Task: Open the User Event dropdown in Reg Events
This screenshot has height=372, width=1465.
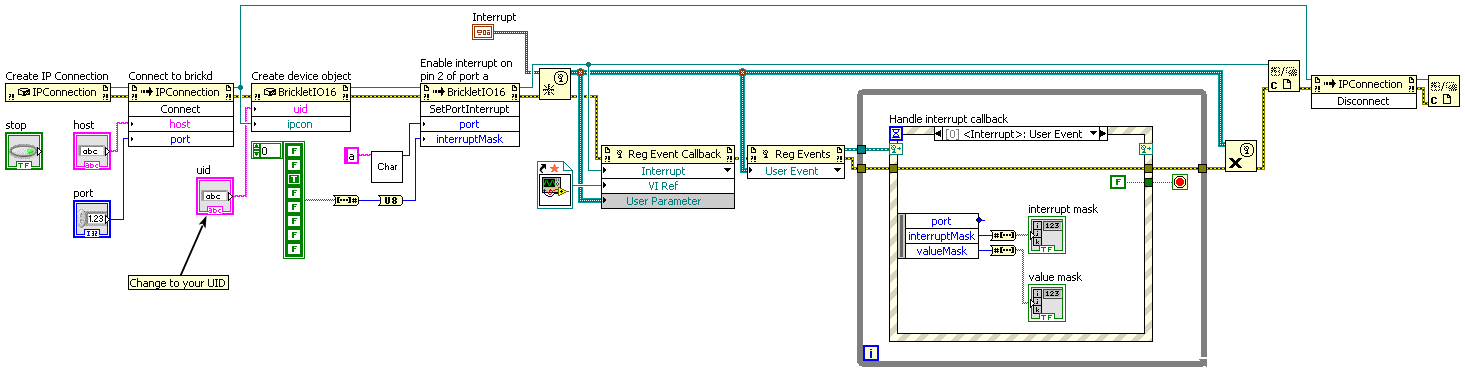Action: [836, 171]
